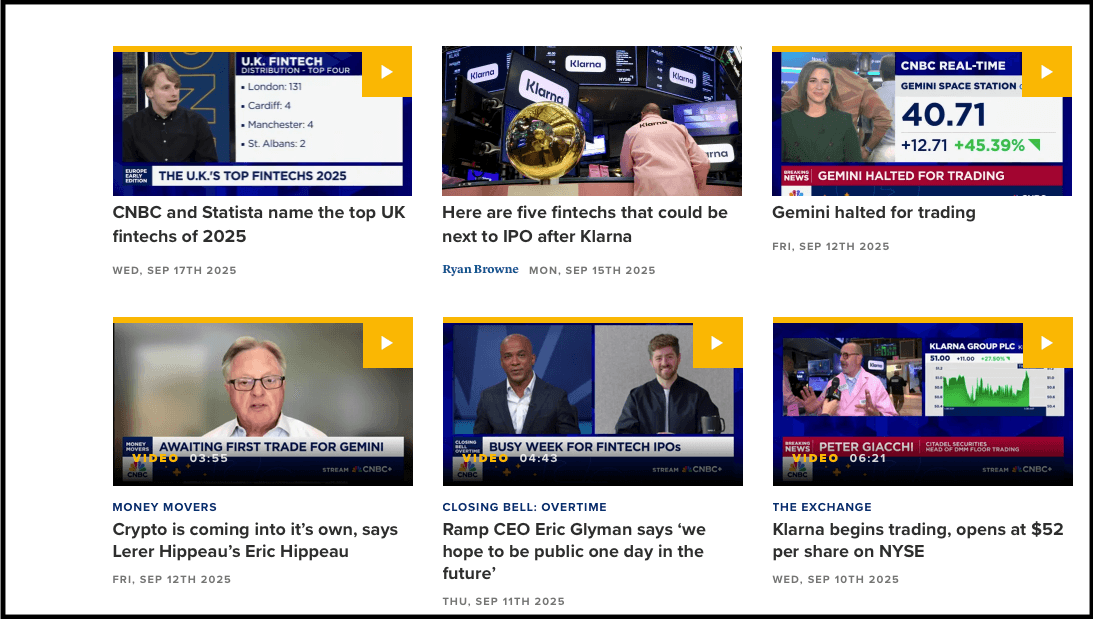Open Awaiting First Trade for Gemini thumbnail
The width and height of the screenshot is (1093, 619).
pyautogui.click(x=263, y=402)
